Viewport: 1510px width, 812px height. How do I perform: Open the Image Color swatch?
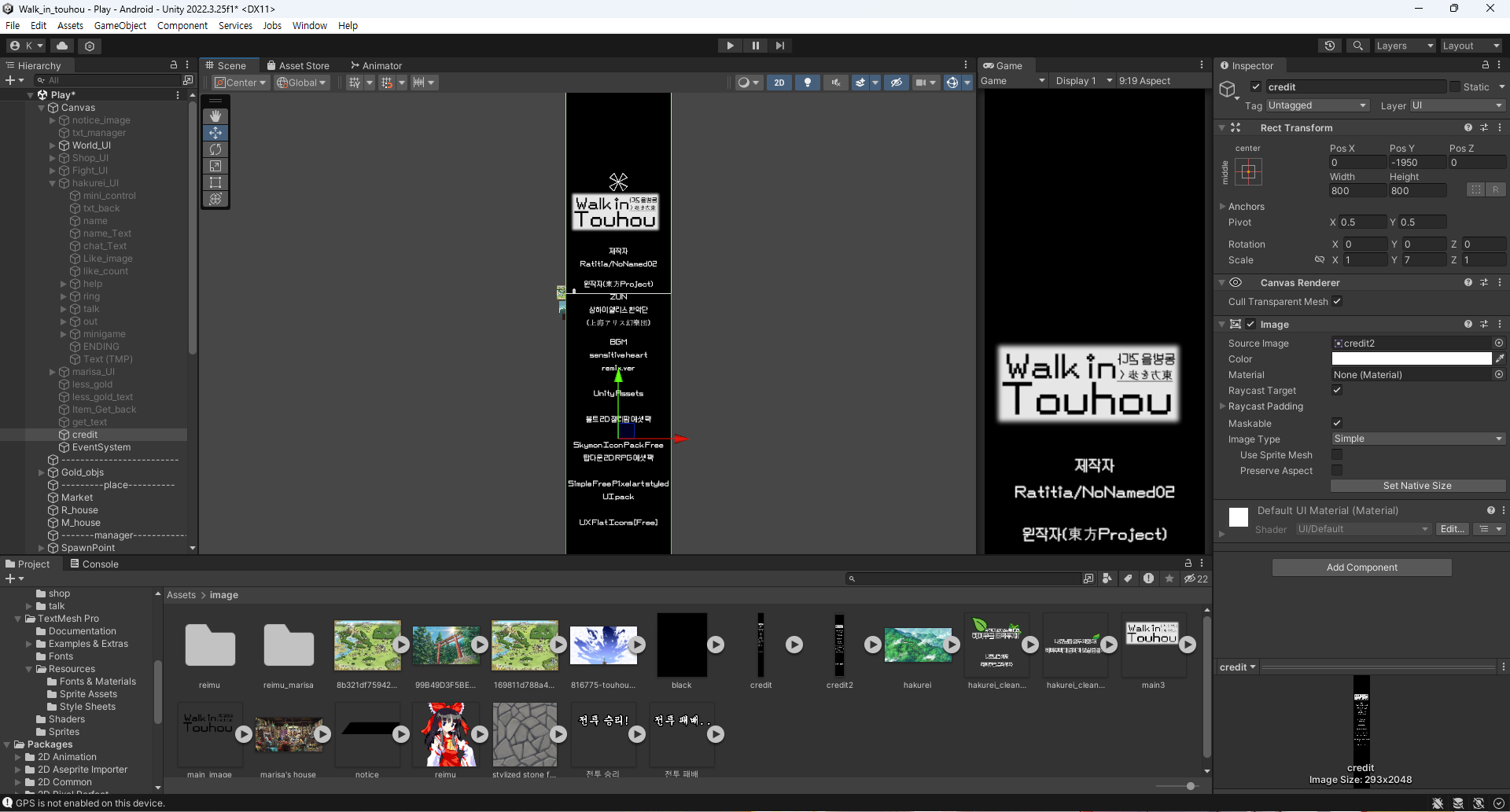tap(1411, 358)
